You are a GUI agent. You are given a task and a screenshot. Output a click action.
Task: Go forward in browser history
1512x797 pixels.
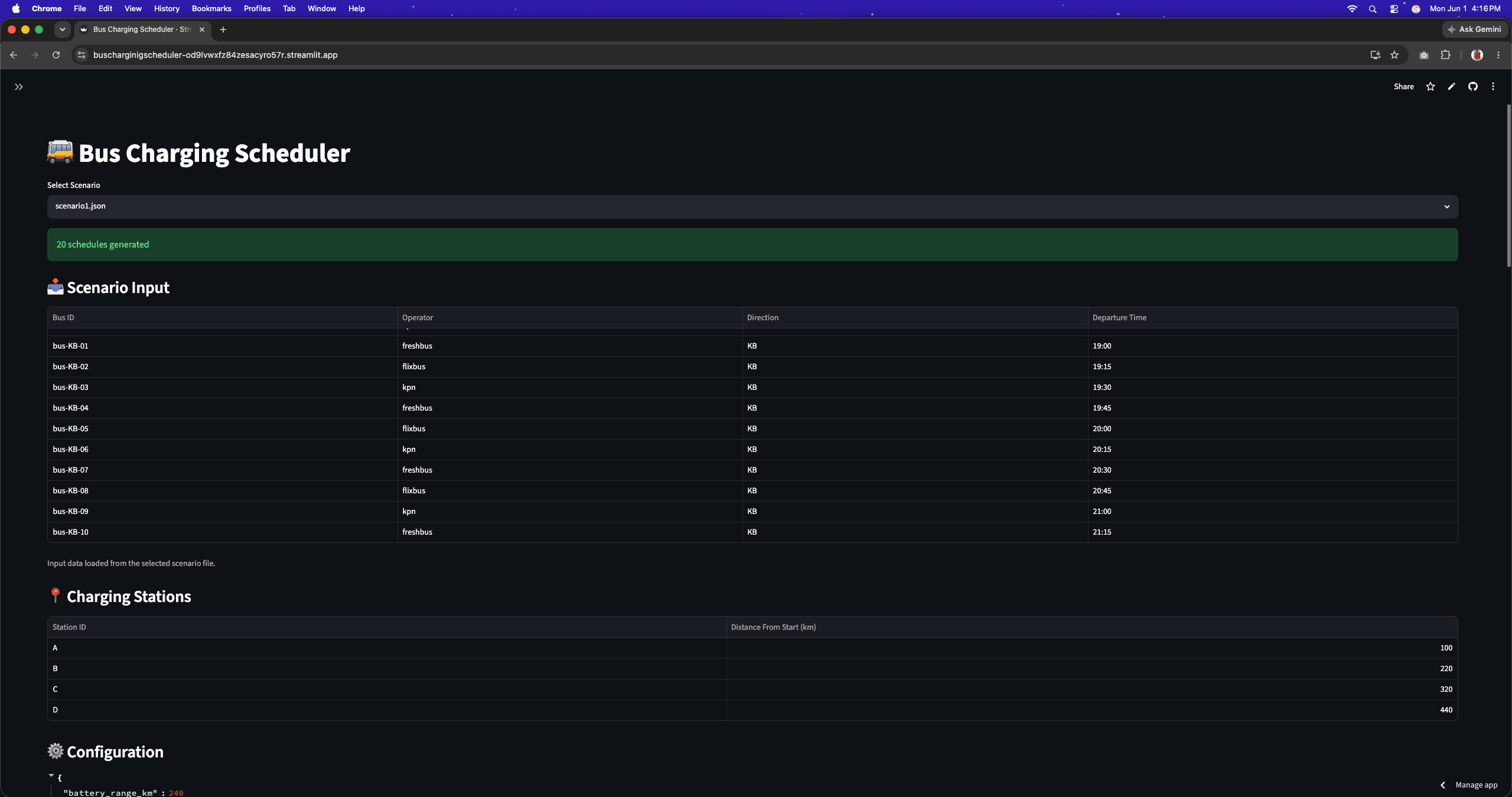pos(35,55)
